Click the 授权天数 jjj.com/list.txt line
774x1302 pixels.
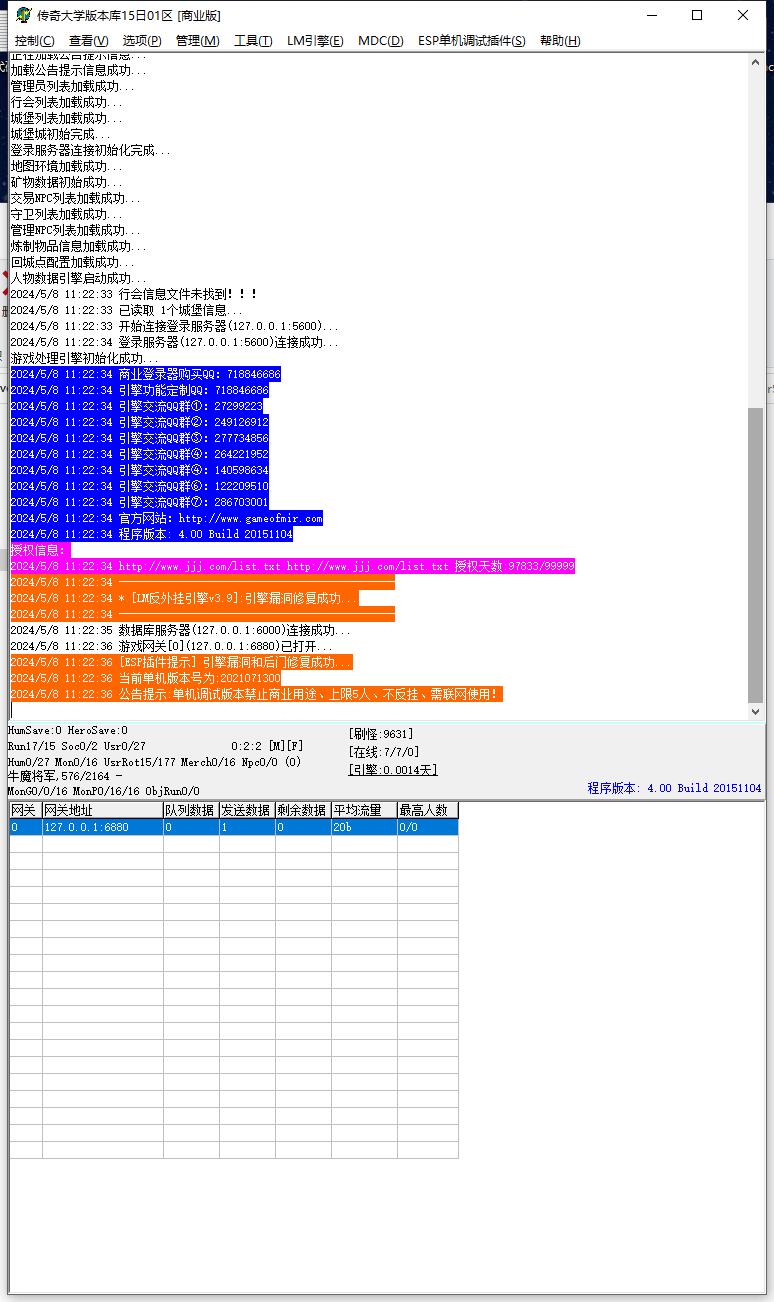(x=293, y=566)
